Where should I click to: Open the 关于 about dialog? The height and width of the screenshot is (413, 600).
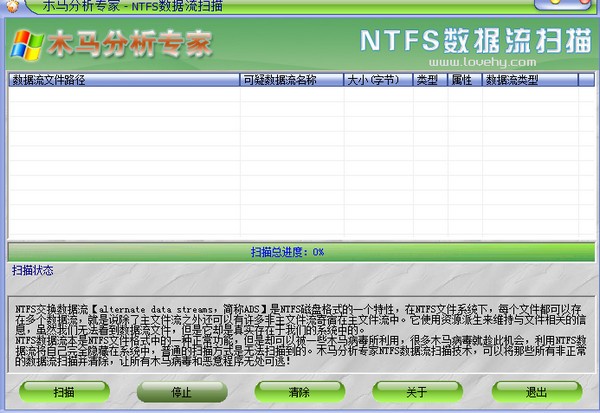coord(417,392)
